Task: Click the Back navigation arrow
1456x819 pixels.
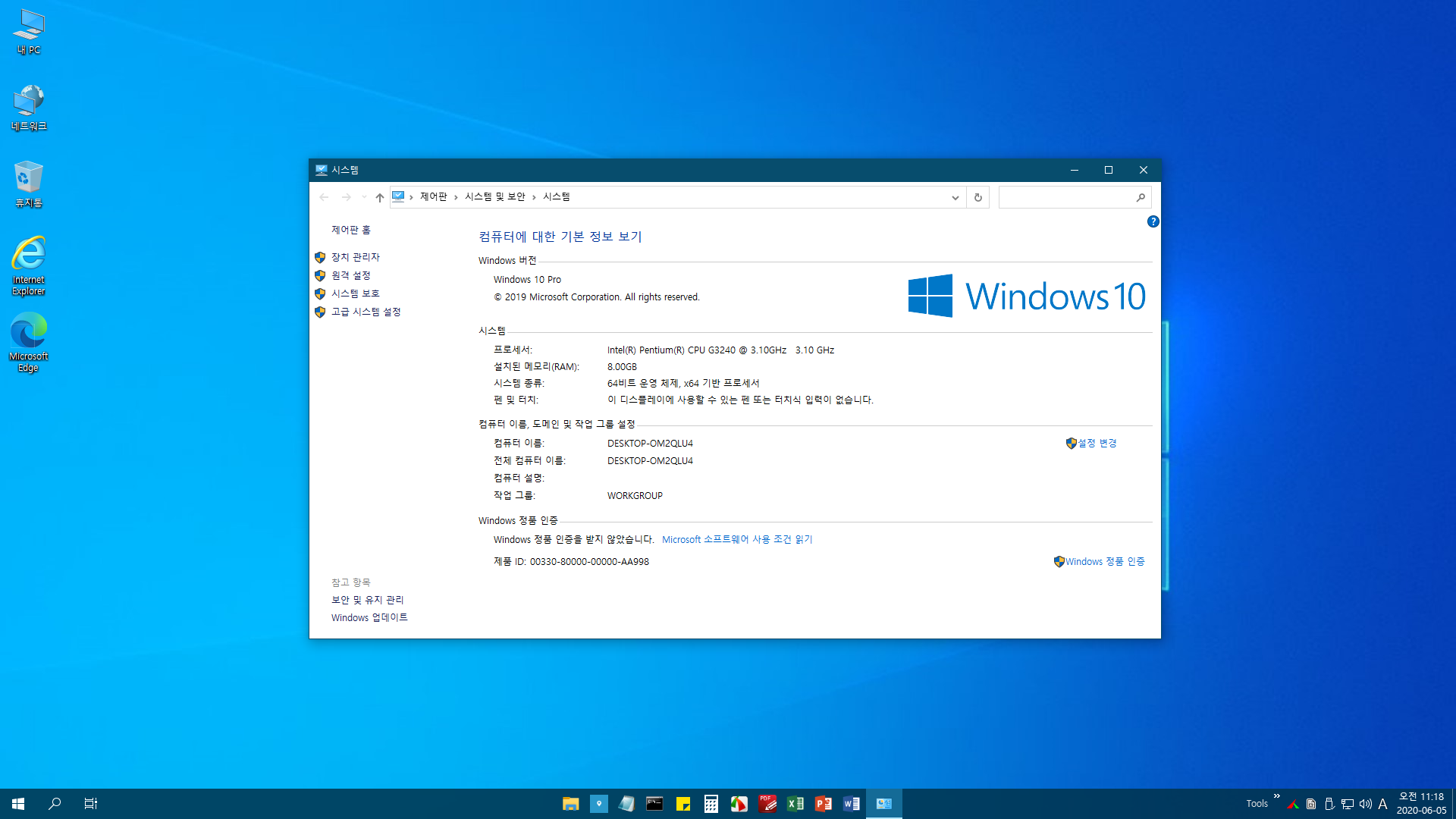Action: [x=325, y=197]
